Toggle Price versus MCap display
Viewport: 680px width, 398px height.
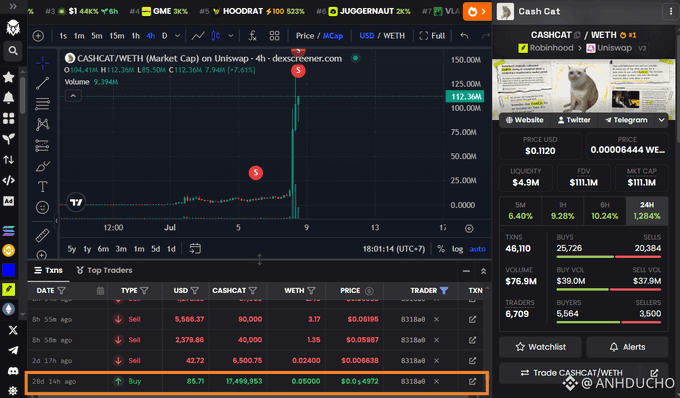point(319,36)
